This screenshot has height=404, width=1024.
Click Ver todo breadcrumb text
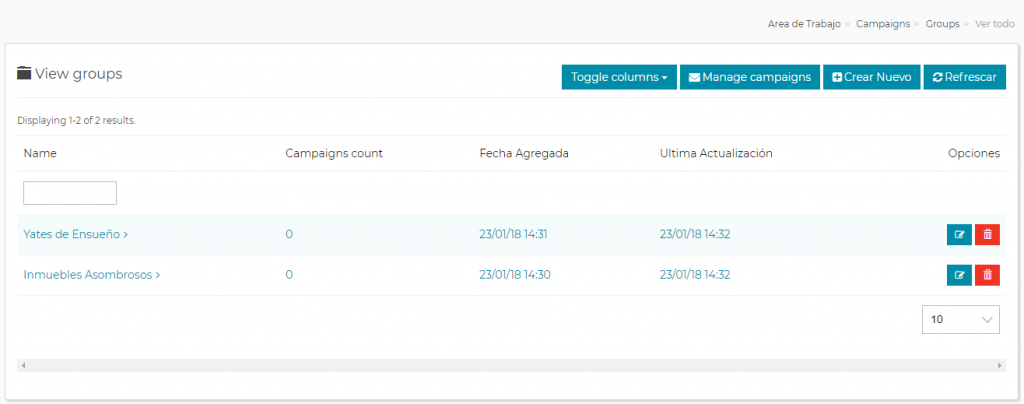tap(995, 24)
